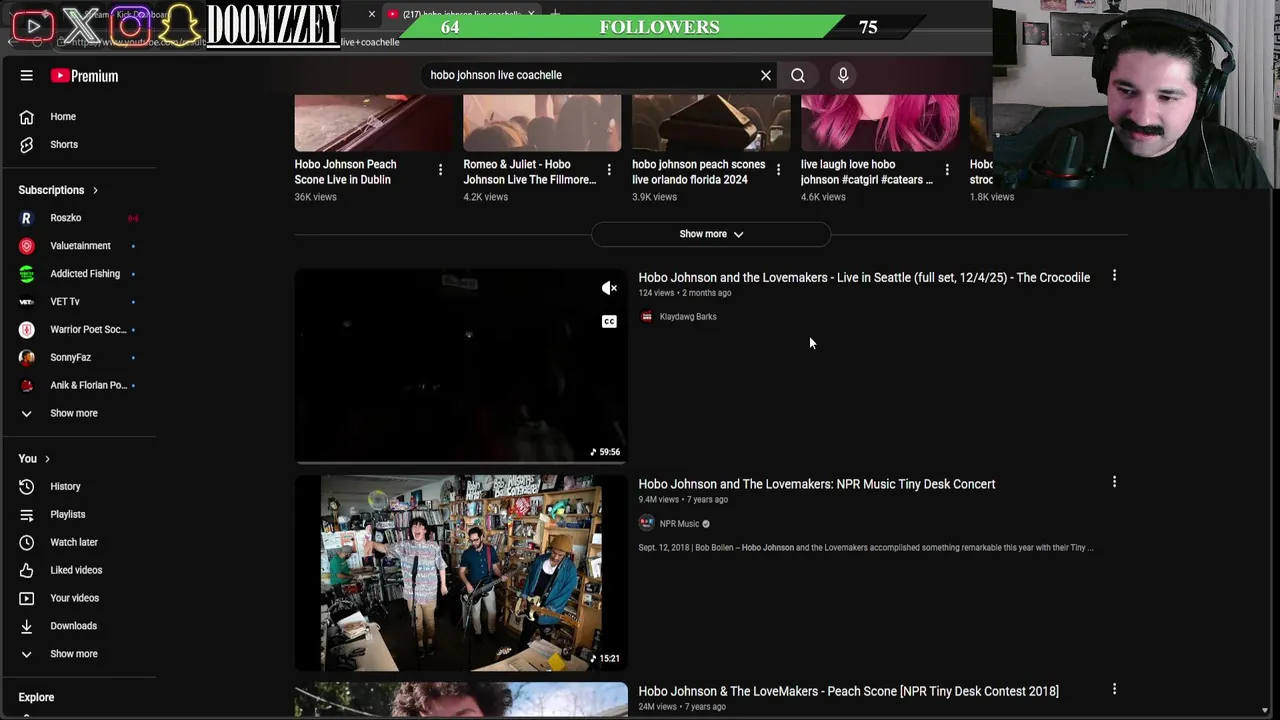Open Peach Scone NPR Tiny Desk Contest title
The image size is (1280, 720).
(848, 691)
